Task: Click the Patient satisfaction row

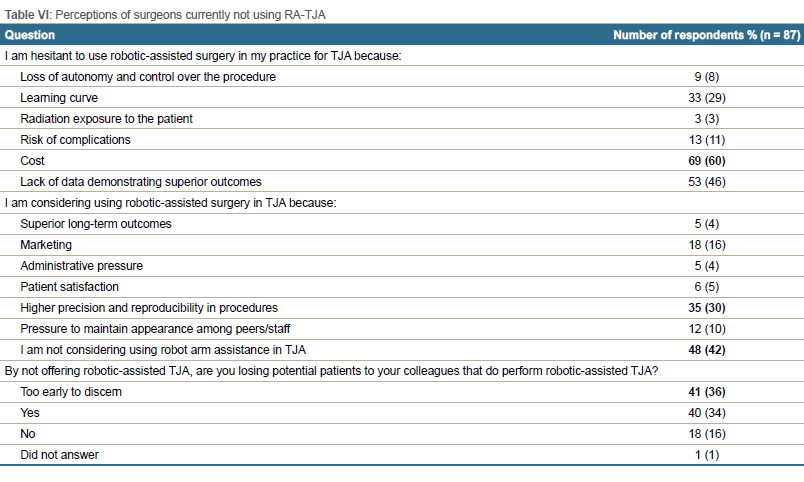Action: [402, 287]
